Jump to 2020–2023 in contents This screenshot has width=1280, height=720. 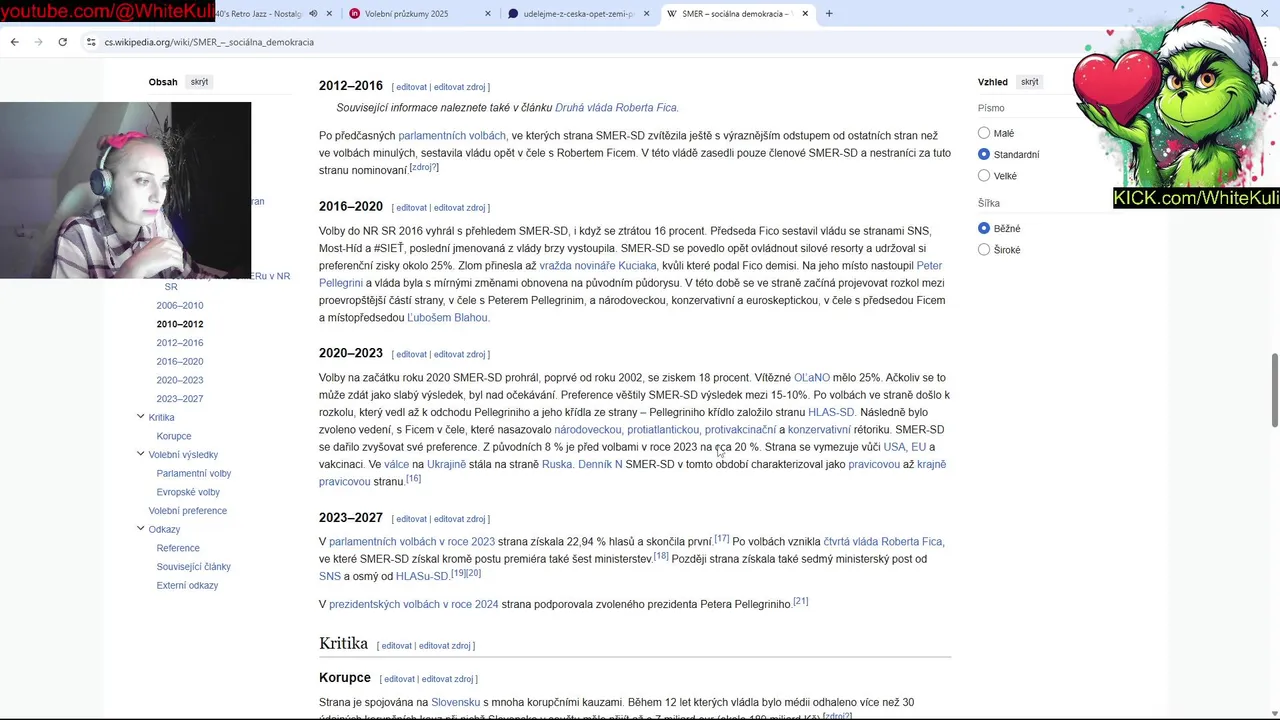[x=180, y=380]
